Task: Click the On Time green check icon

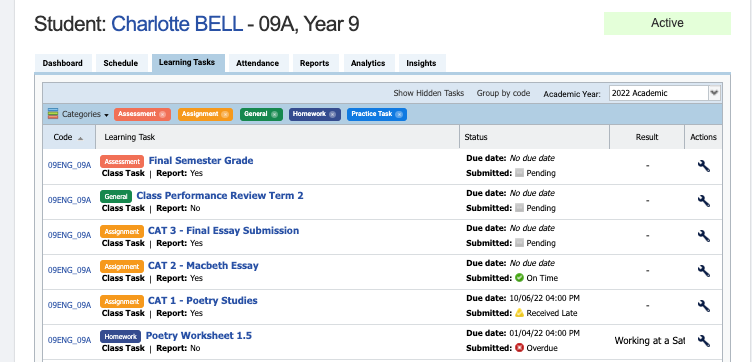Action: click(x=519, y=278)
